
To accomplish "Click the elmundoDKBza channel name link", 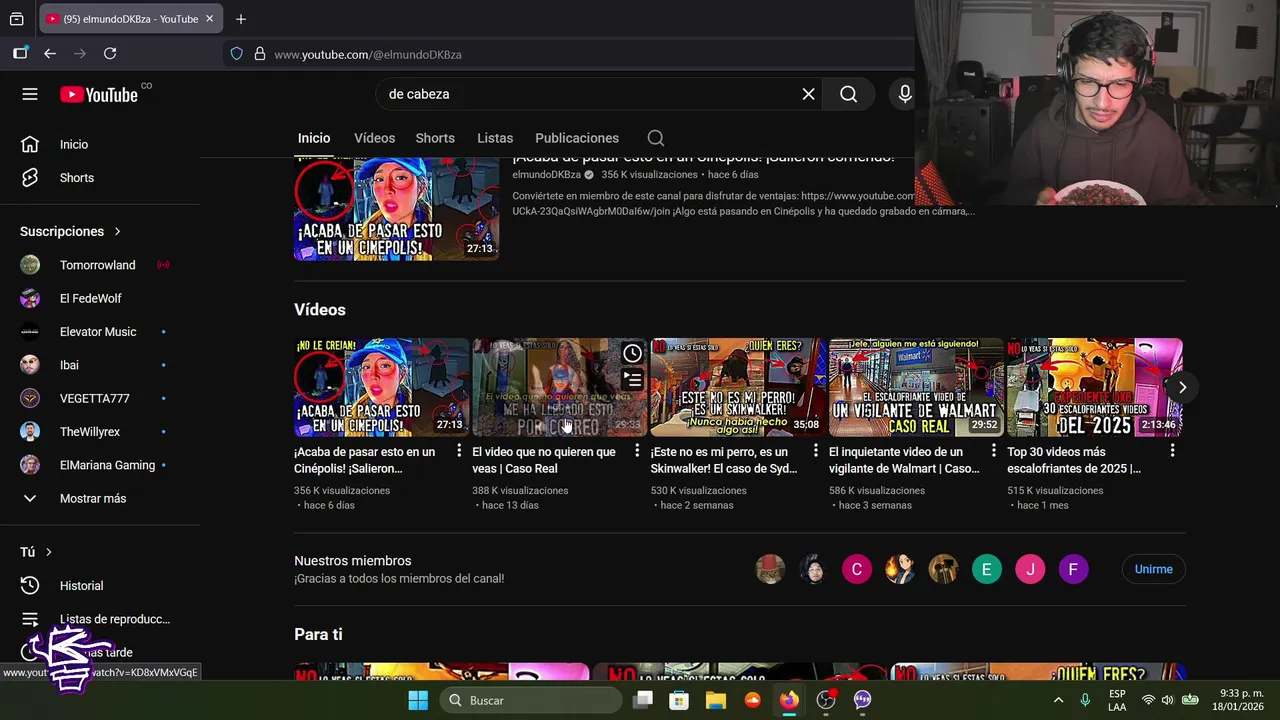I will coord(546,175).
